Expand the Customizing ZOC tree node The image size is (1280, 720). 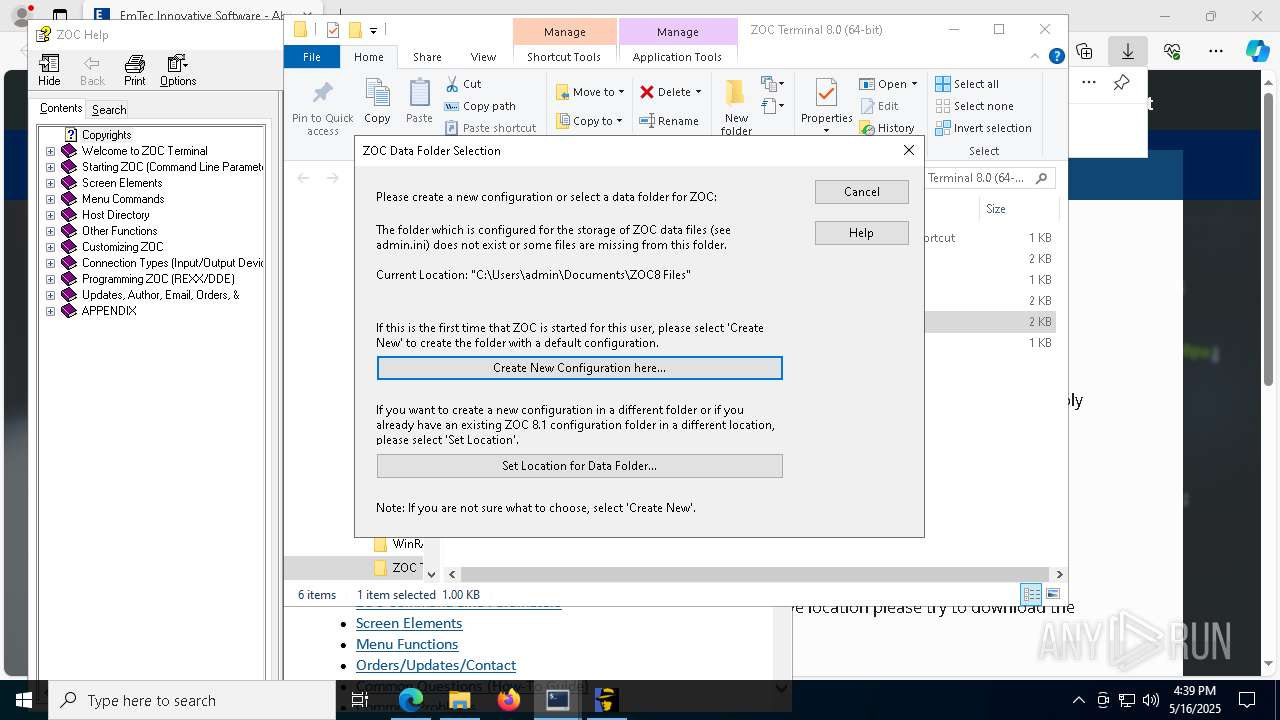pyautogui.click(x=51, y=247)
